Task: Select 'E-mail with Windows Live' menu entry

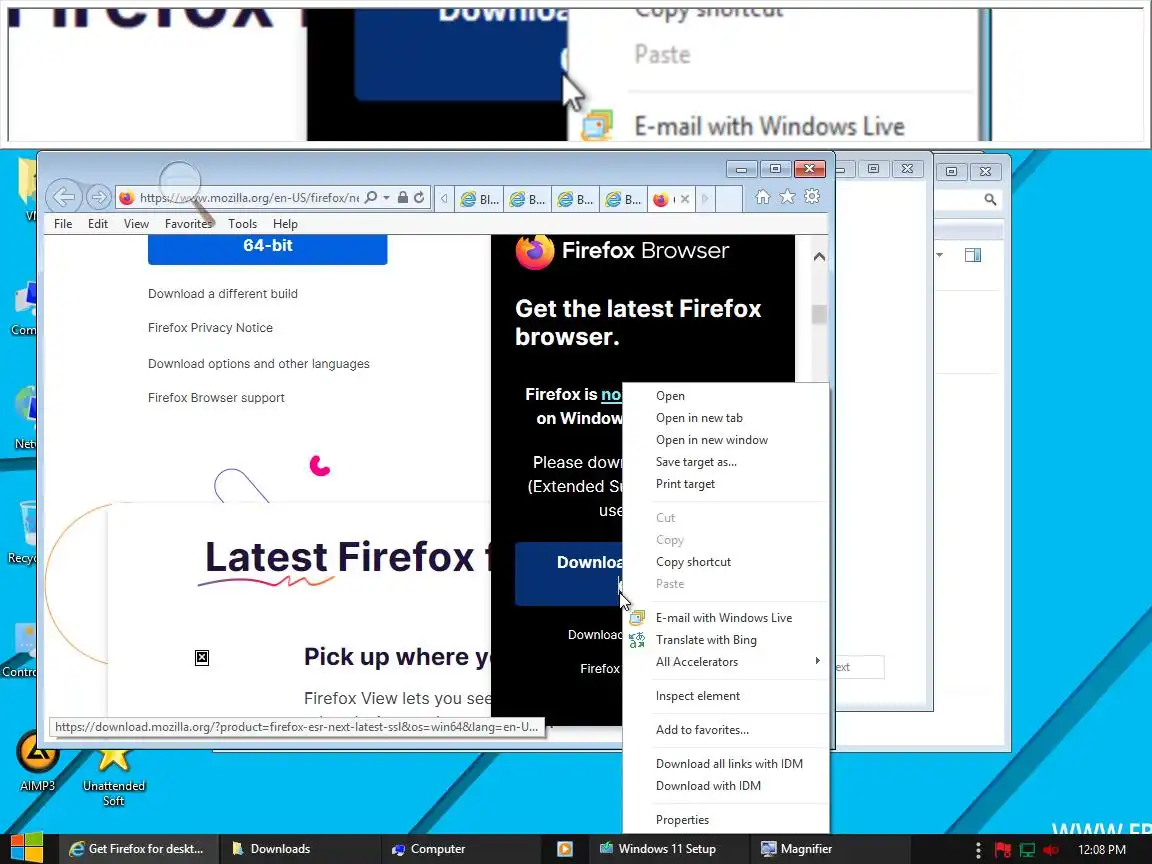Action: click(x=726, y=618)
